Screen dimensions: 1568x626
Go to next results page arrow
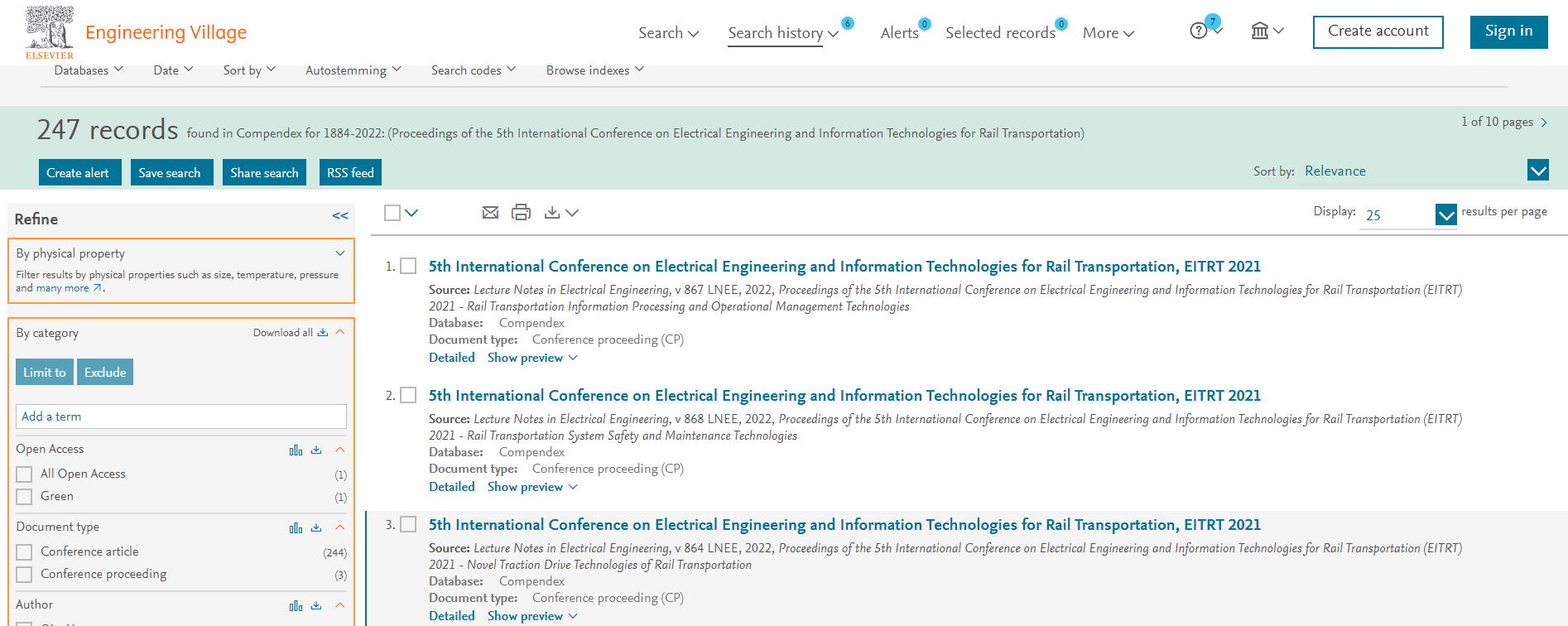[1544, 123]
